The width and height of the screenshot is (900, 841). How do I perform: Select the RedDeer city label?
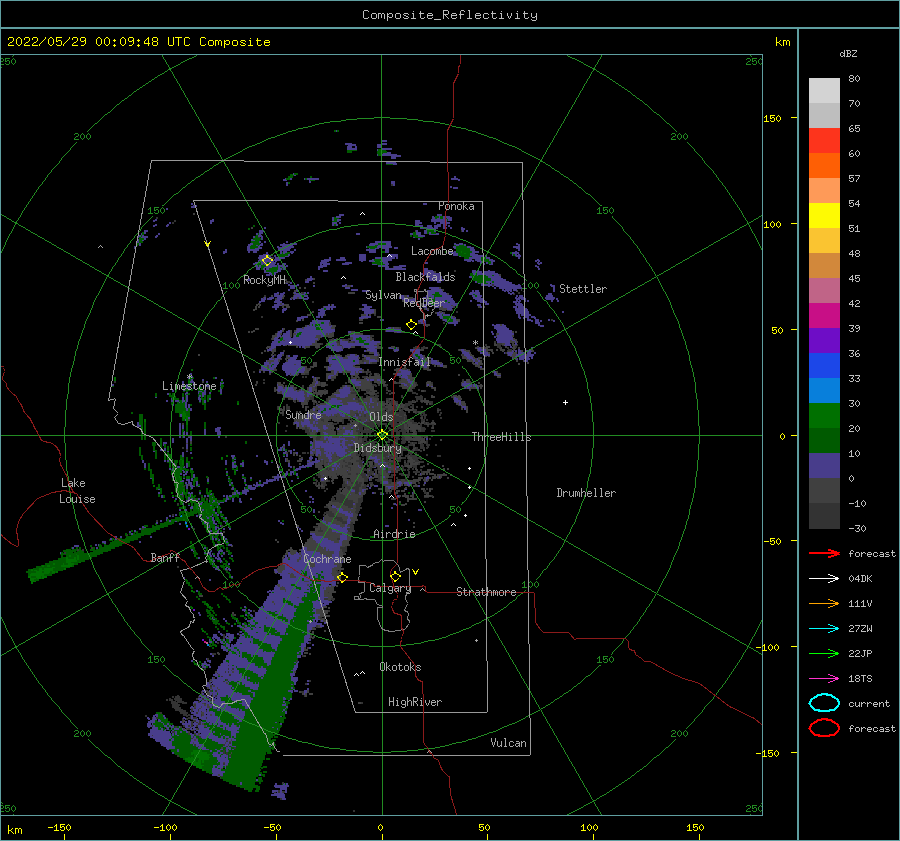pyautogui.click(x=424, y=303)
